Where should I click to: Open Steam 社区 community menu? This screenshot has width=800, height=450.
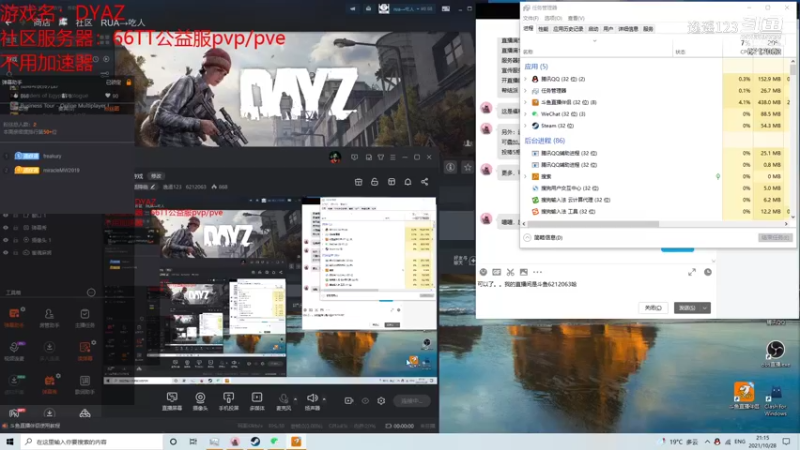84,22
